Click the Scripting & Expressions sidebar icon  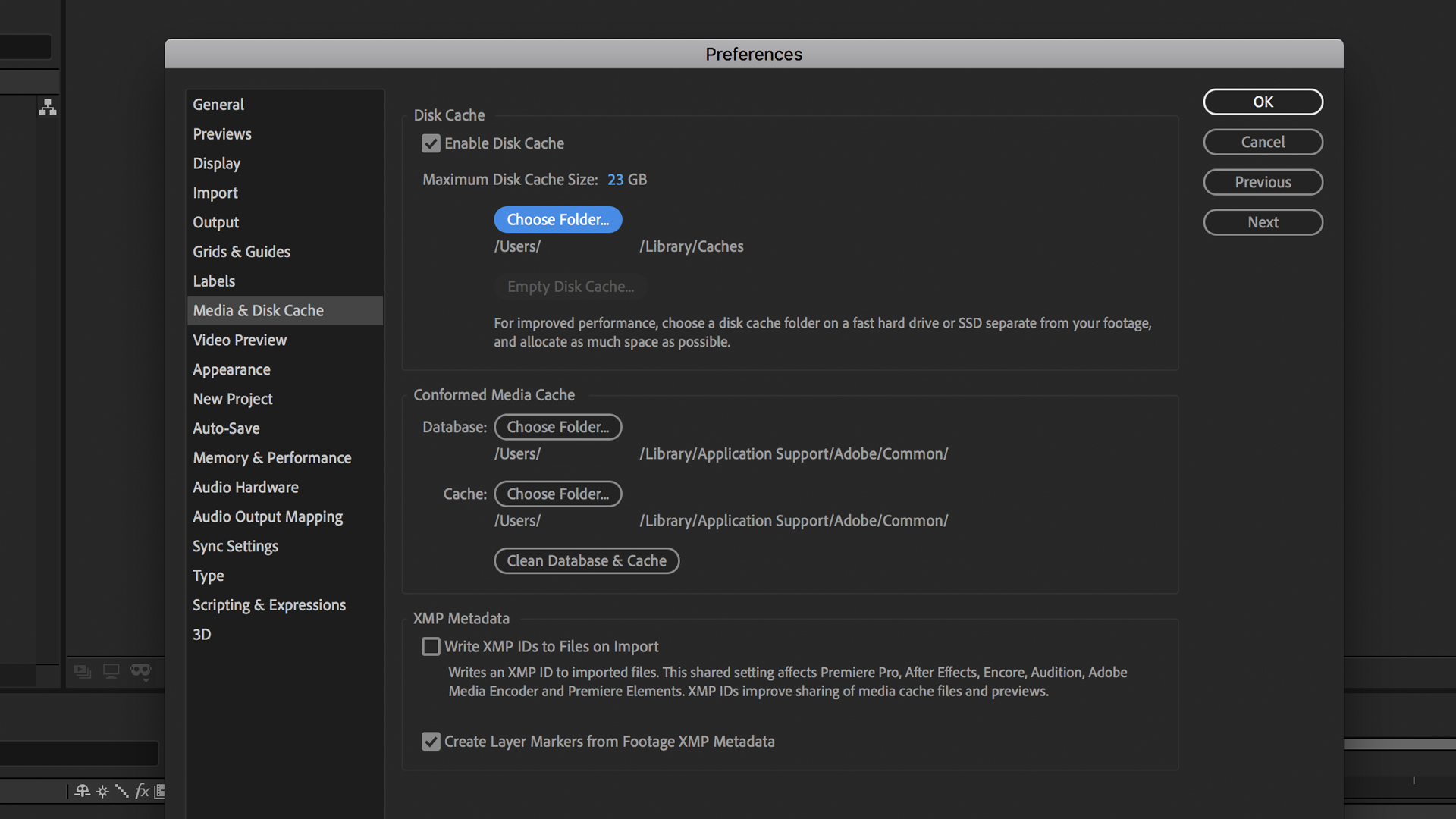point(269,604)
